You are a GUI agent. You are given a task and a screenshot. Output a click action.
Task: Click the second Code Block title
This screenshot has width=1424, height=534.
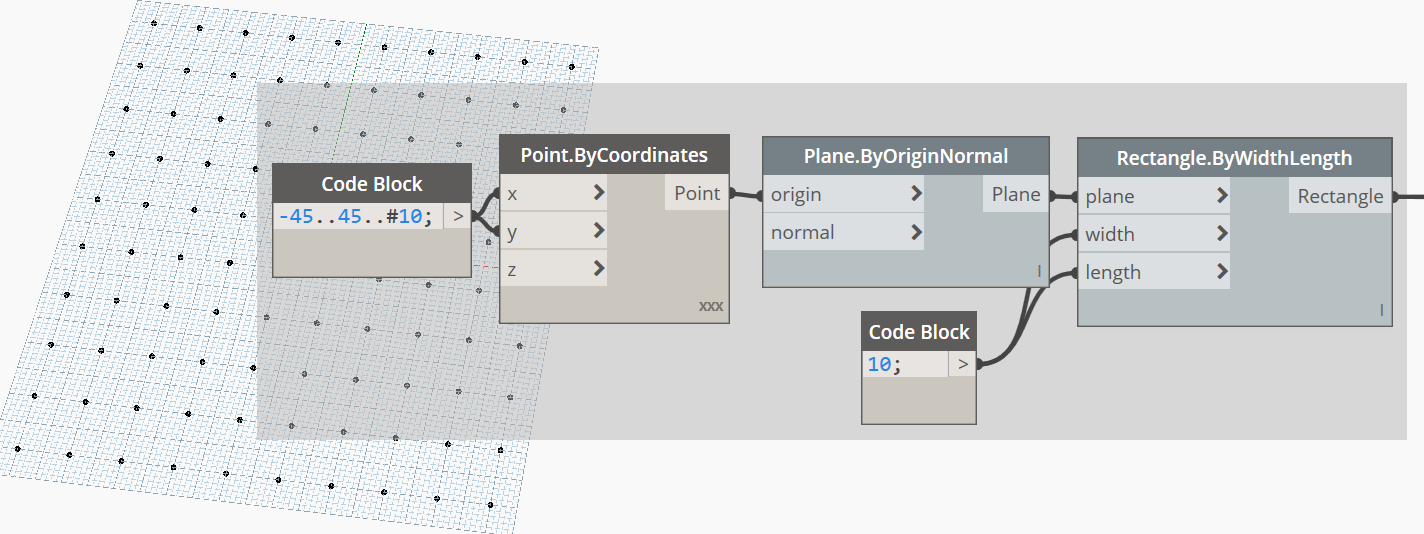coord(919,331)
